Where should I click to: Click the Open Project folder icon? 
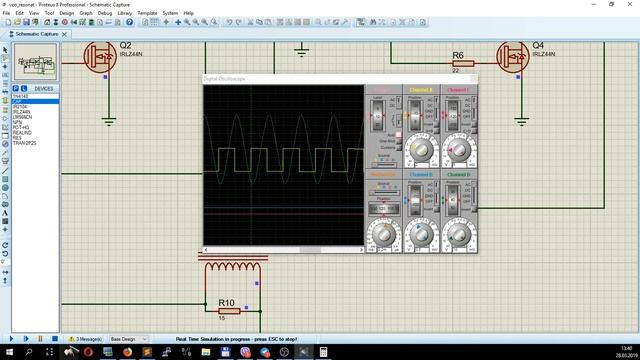17,22
